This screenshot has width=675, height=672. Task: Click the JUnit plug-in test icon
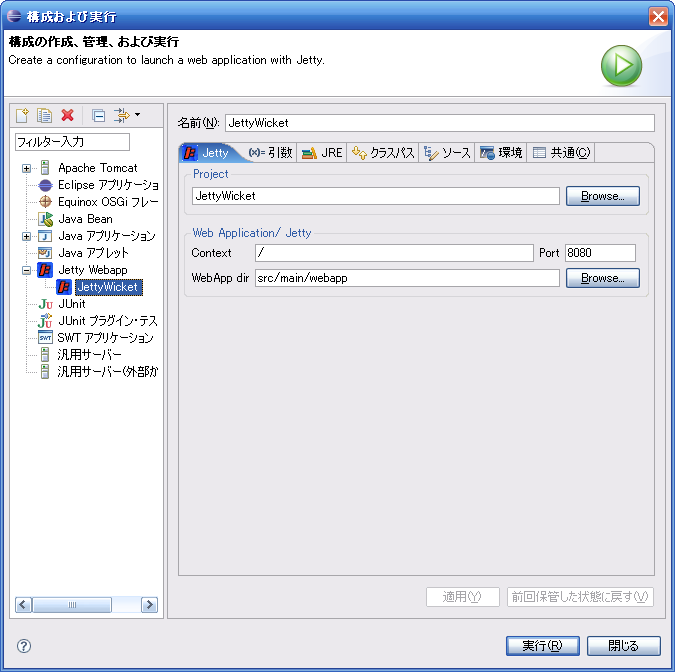[x=45, y=321]
